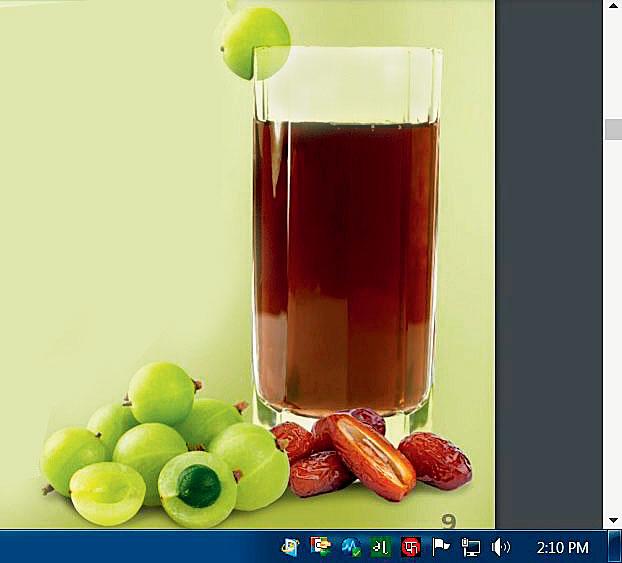This screenshot has height=563, width=622.
Task: Open the volume speaker tray icon
Action: 500,548
